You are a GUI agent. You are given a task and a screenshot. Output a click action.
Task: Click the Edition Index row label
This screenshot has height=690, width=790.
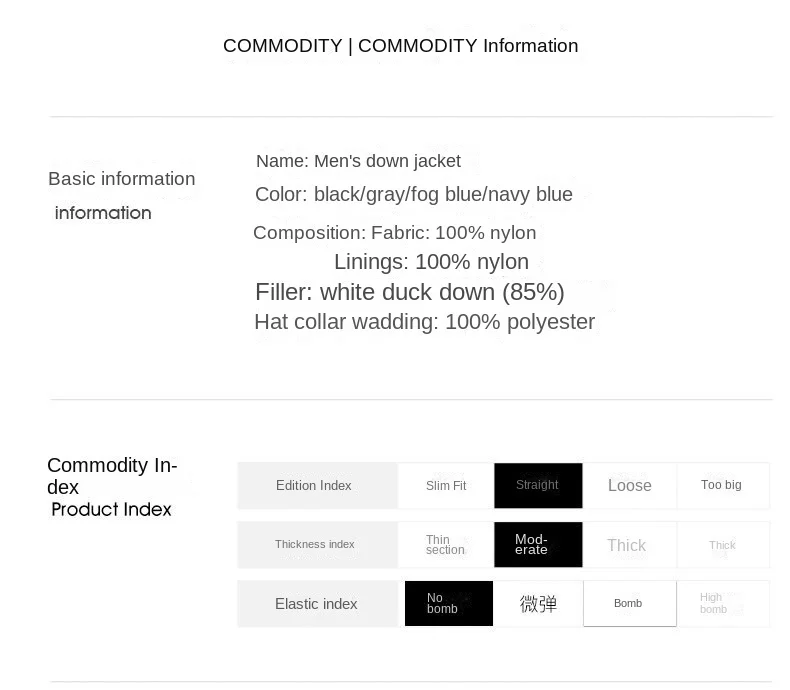click(x=314, y=486)
